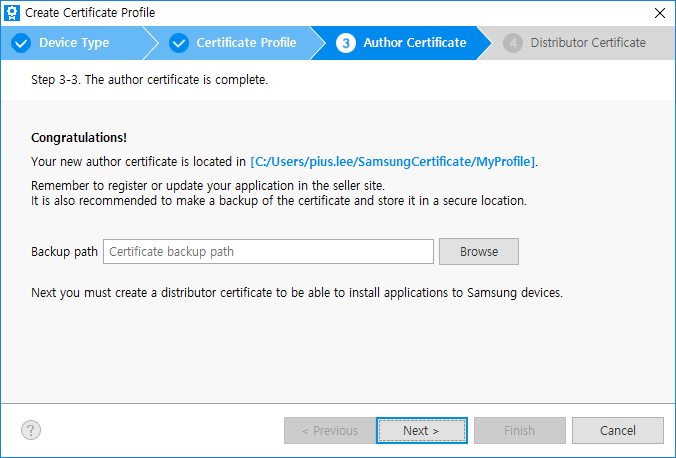Click the Backup path label

[x=64, y=251]
